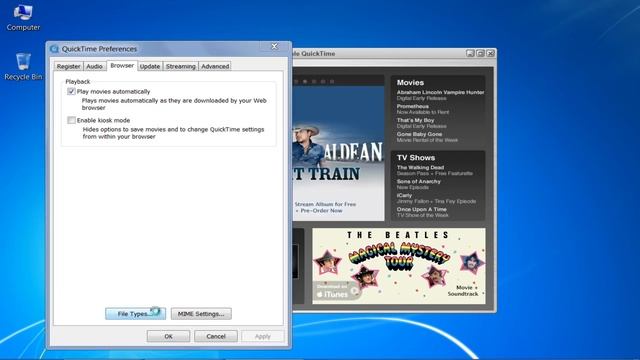Open Abraham Lincoln Vampire Hunter movie link
640x360 pixels.
click(440, 92)
